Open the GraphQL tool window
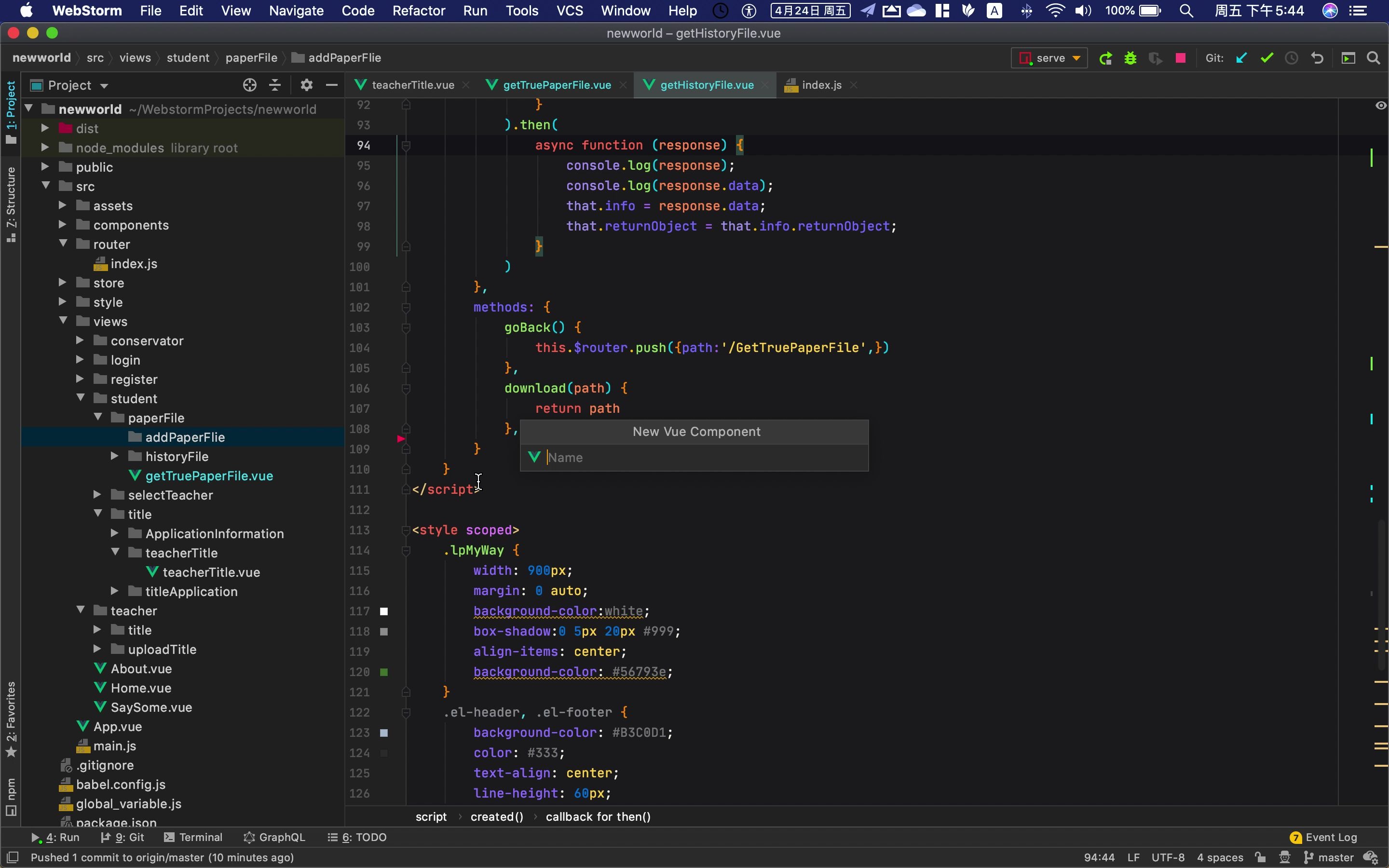This screenshot has height=868, width=1389. tap(274, 838)
